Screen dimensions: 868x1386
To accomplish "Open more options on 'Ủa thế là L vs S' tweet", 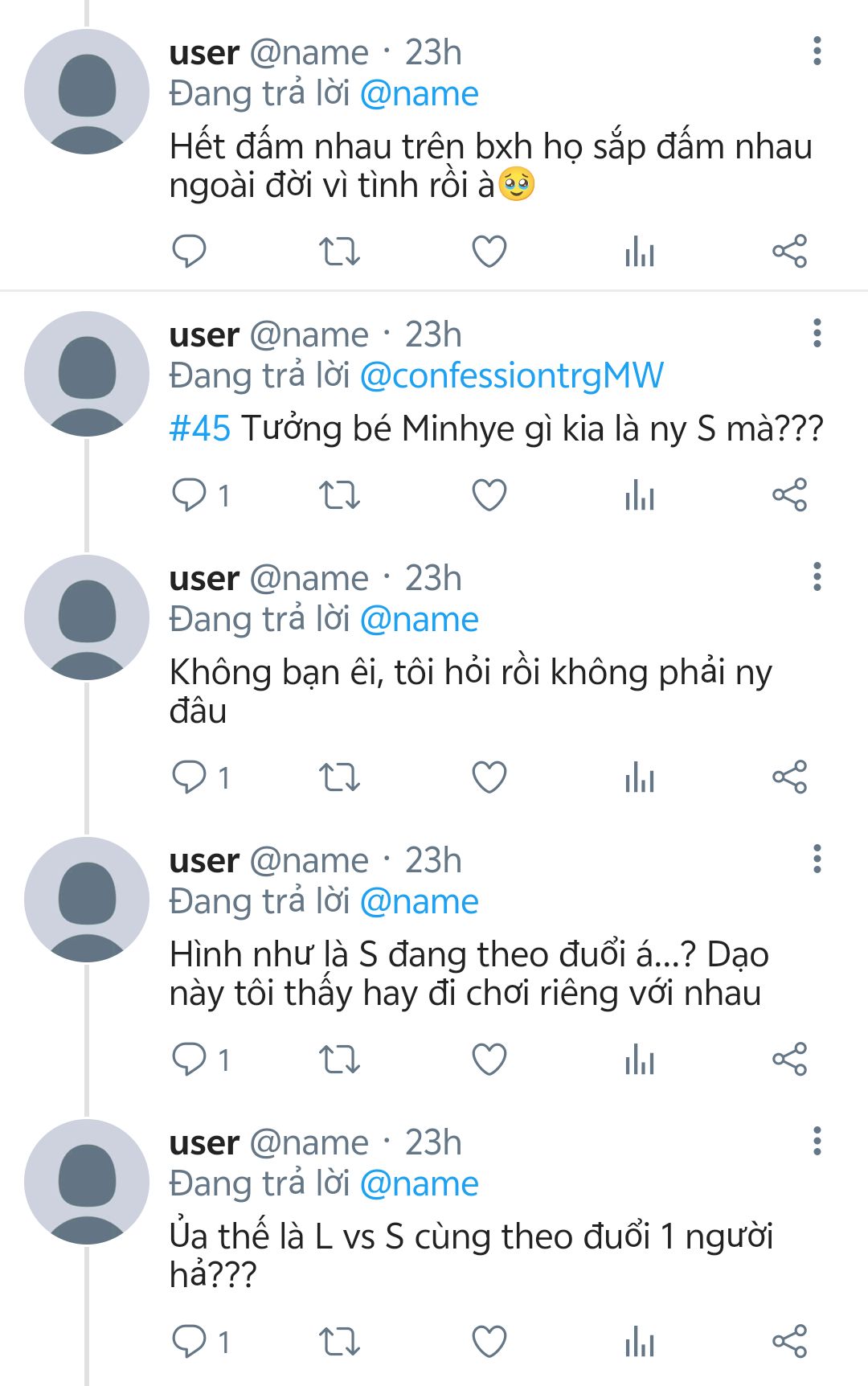I will (x=817, y=1142).
